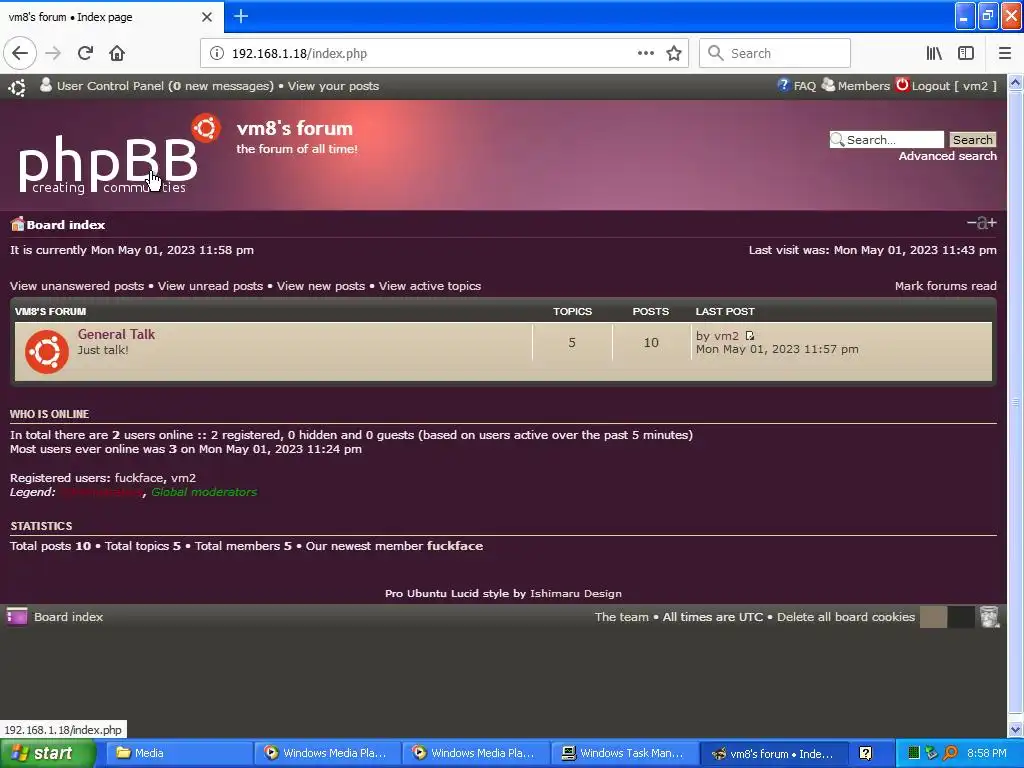Click the tray magnifier search icon
This screenshot has height=768, width=1024.
[x=951, y=753]
